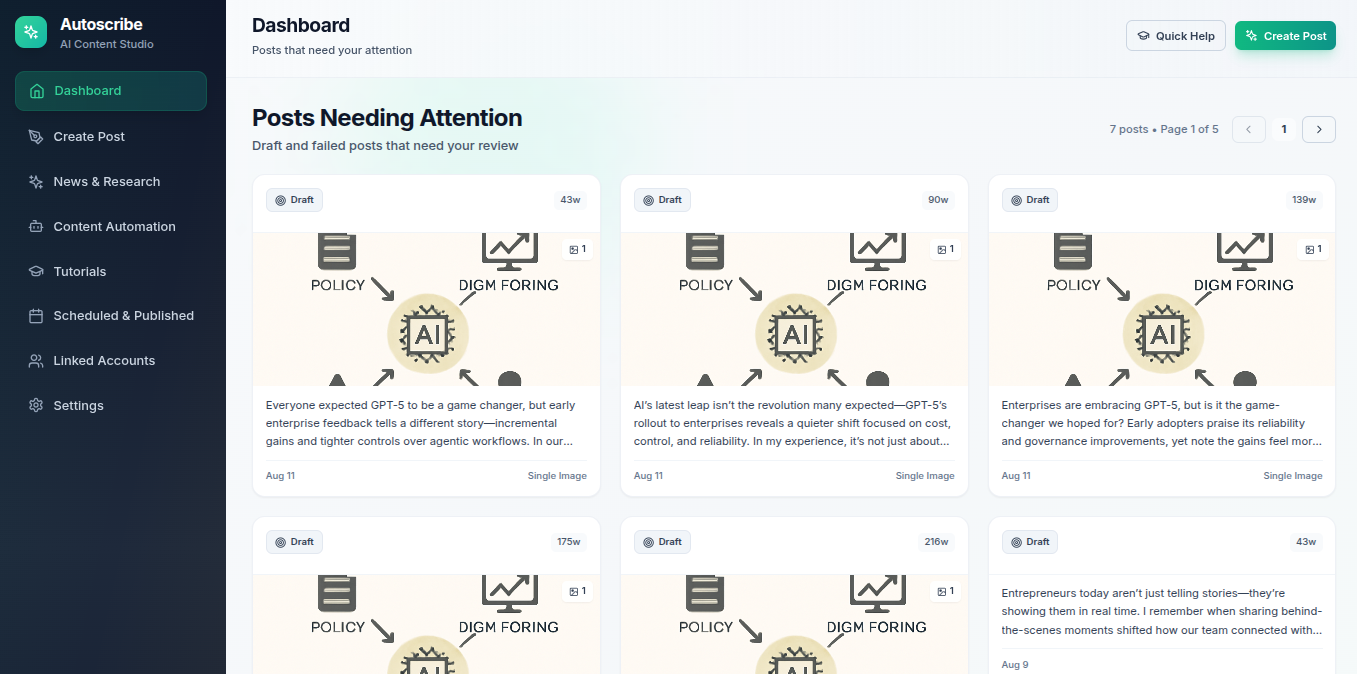The height and width of the screenshot is (674, 1357).
Task: Open the Entrepreneurs draft post text
Action: click(1161, 611)
